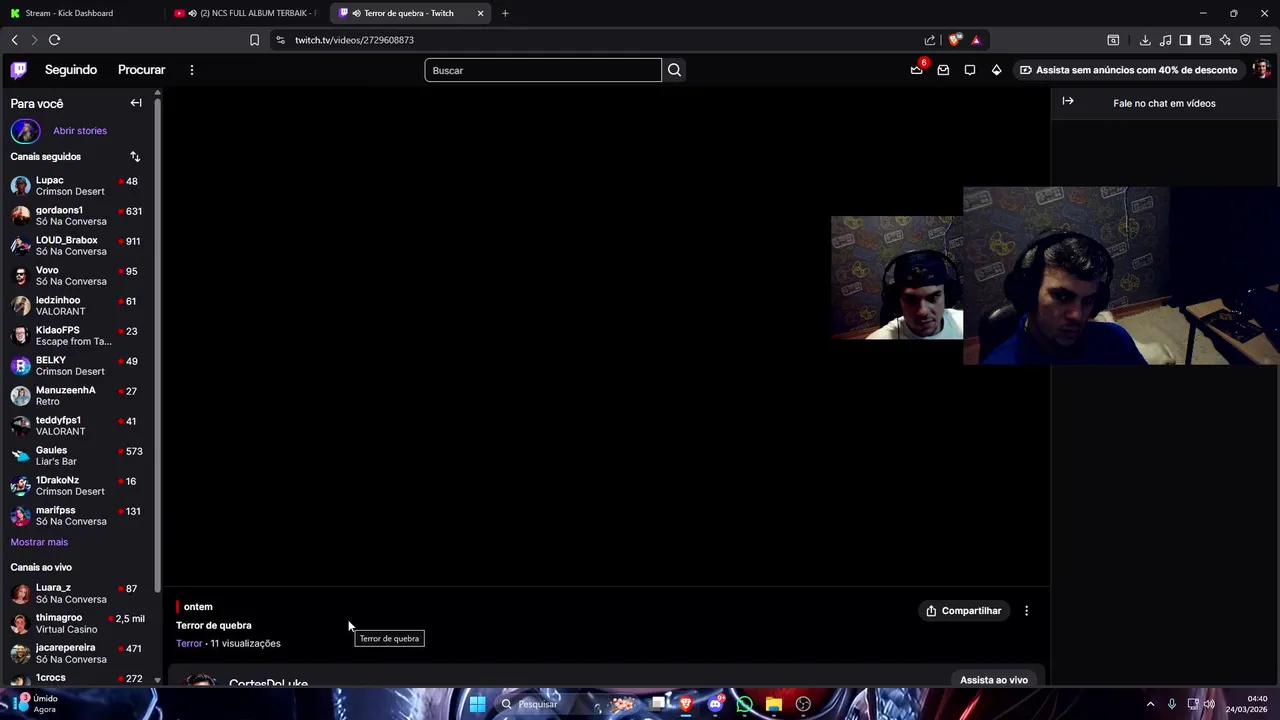Open File Explorer from the taskbar
The width and height of the screenshot is (1280, 720).
coord(774,704)
